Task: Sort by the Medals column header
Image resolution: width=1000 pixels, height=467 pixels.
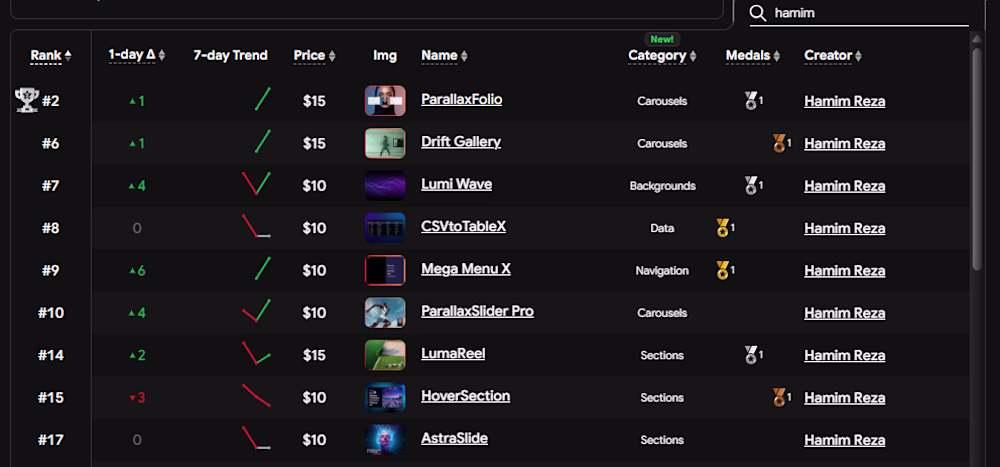Action: tap(748, 56)
